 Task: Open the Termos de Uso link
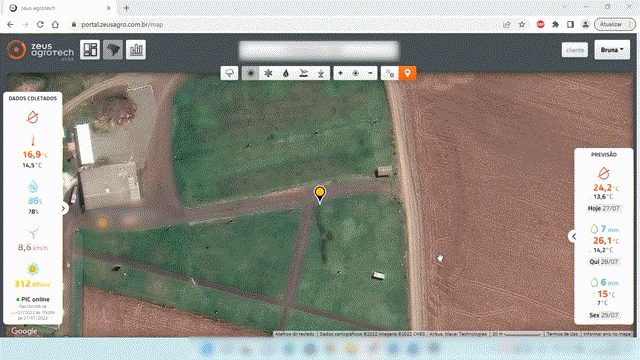562,334
